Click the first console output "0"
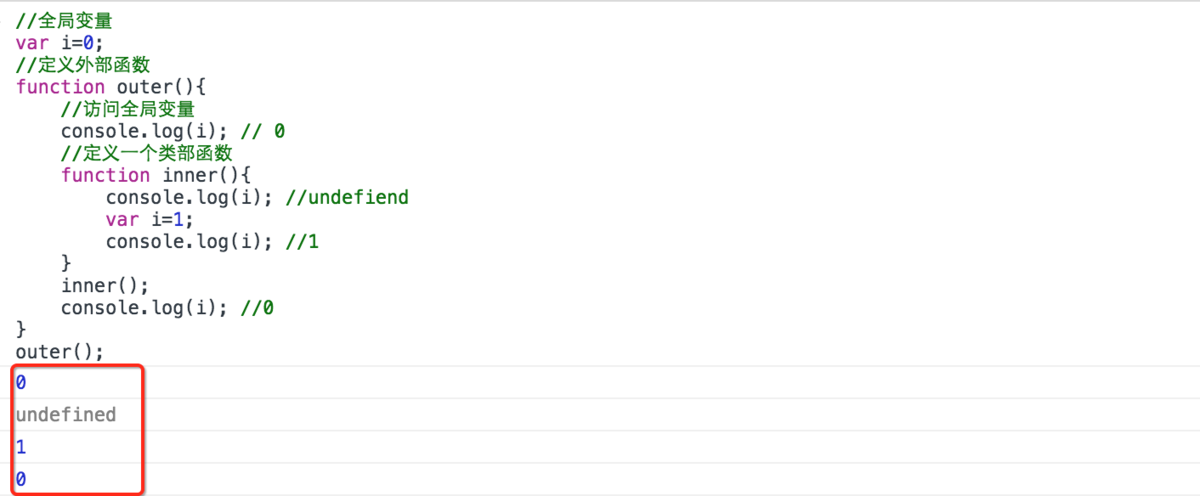 [x=21, y=382]
